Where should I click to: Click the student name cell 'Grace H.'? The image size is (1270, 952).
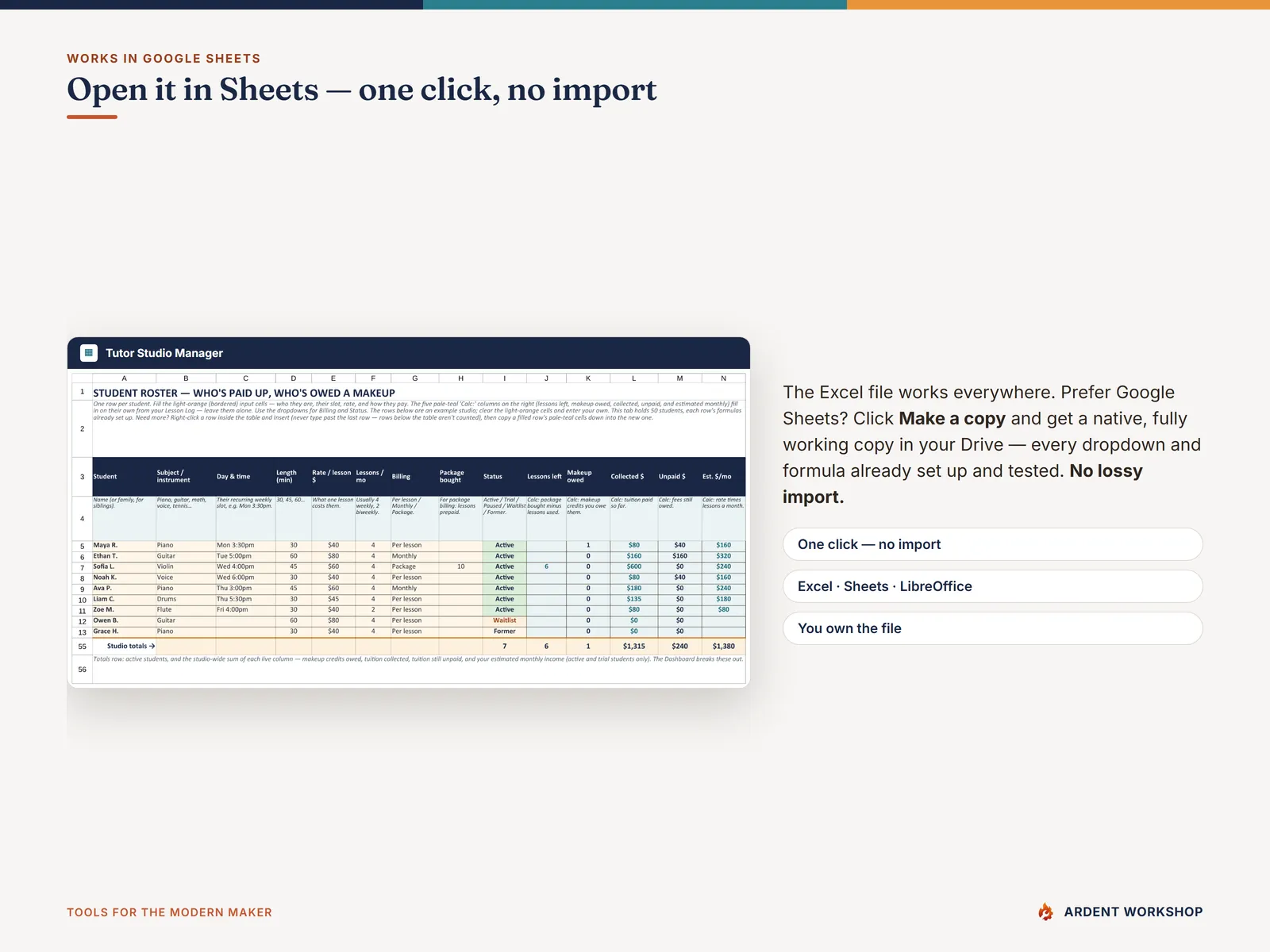124,631
